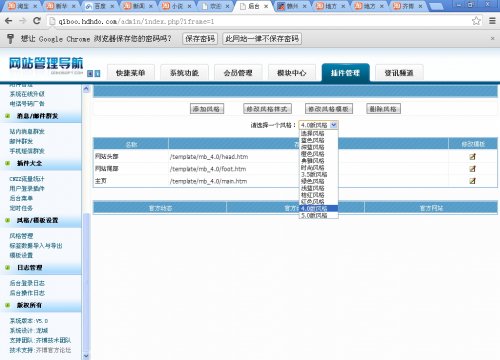This screenshot has height=360, width=500.
Task: Open 后台登录日志 in sidebar
Action: point(27,283)
